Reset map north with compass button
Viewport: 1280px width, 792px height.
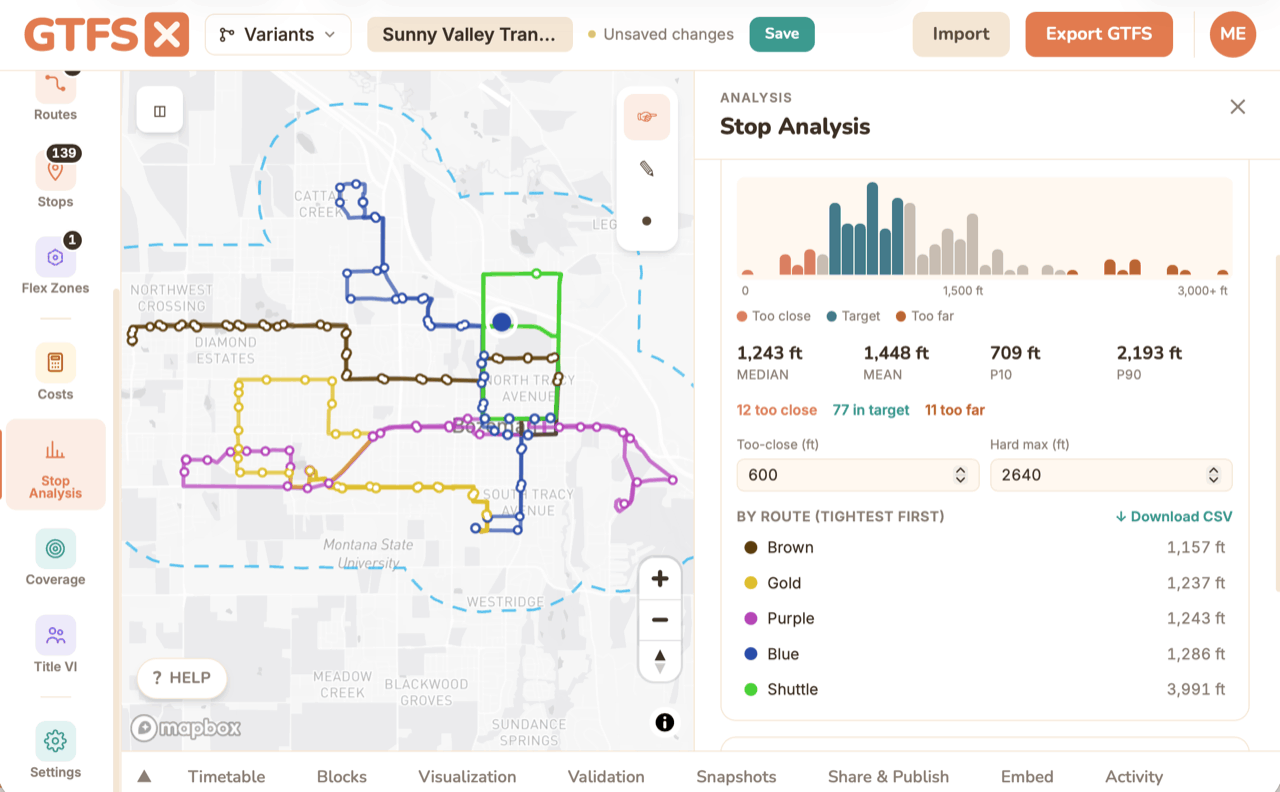tap(660, 661)
